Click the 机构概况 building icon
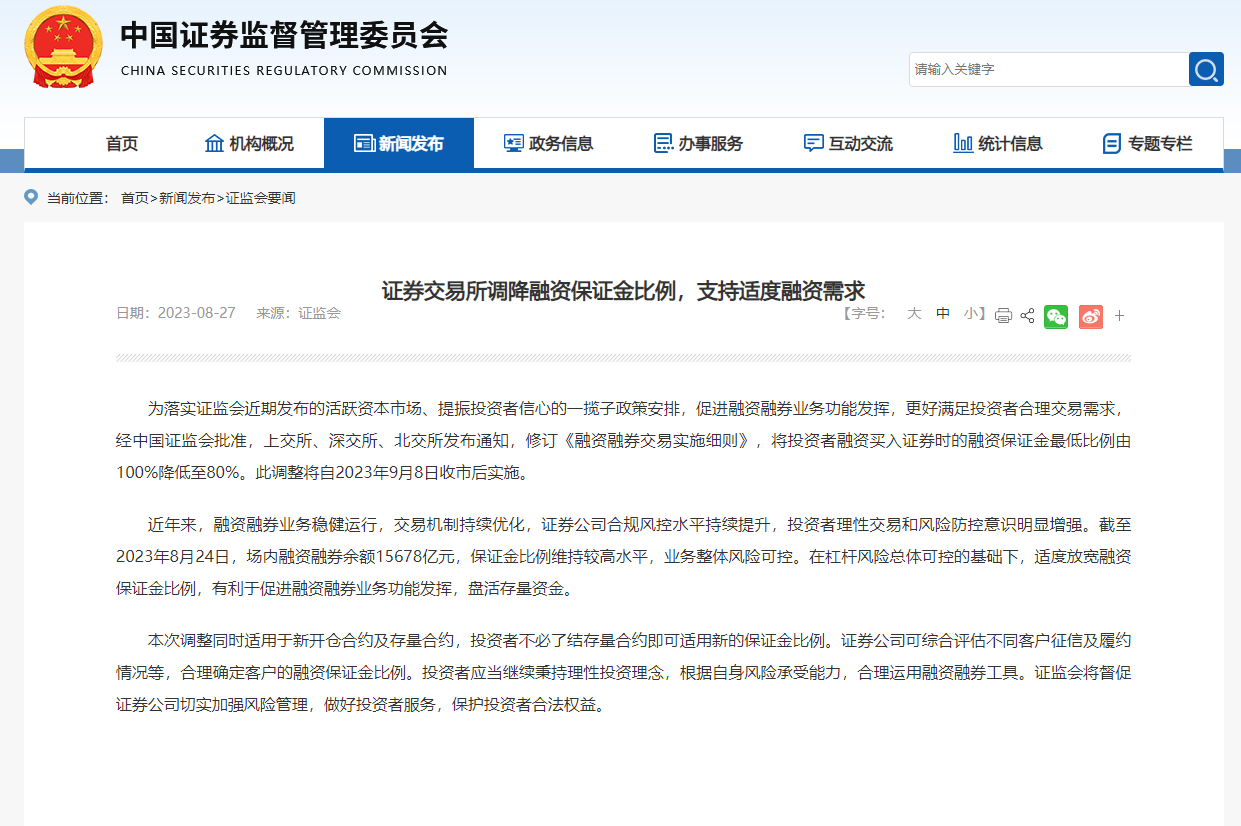This screenshot has width=1241, height=826. [214, 143]
